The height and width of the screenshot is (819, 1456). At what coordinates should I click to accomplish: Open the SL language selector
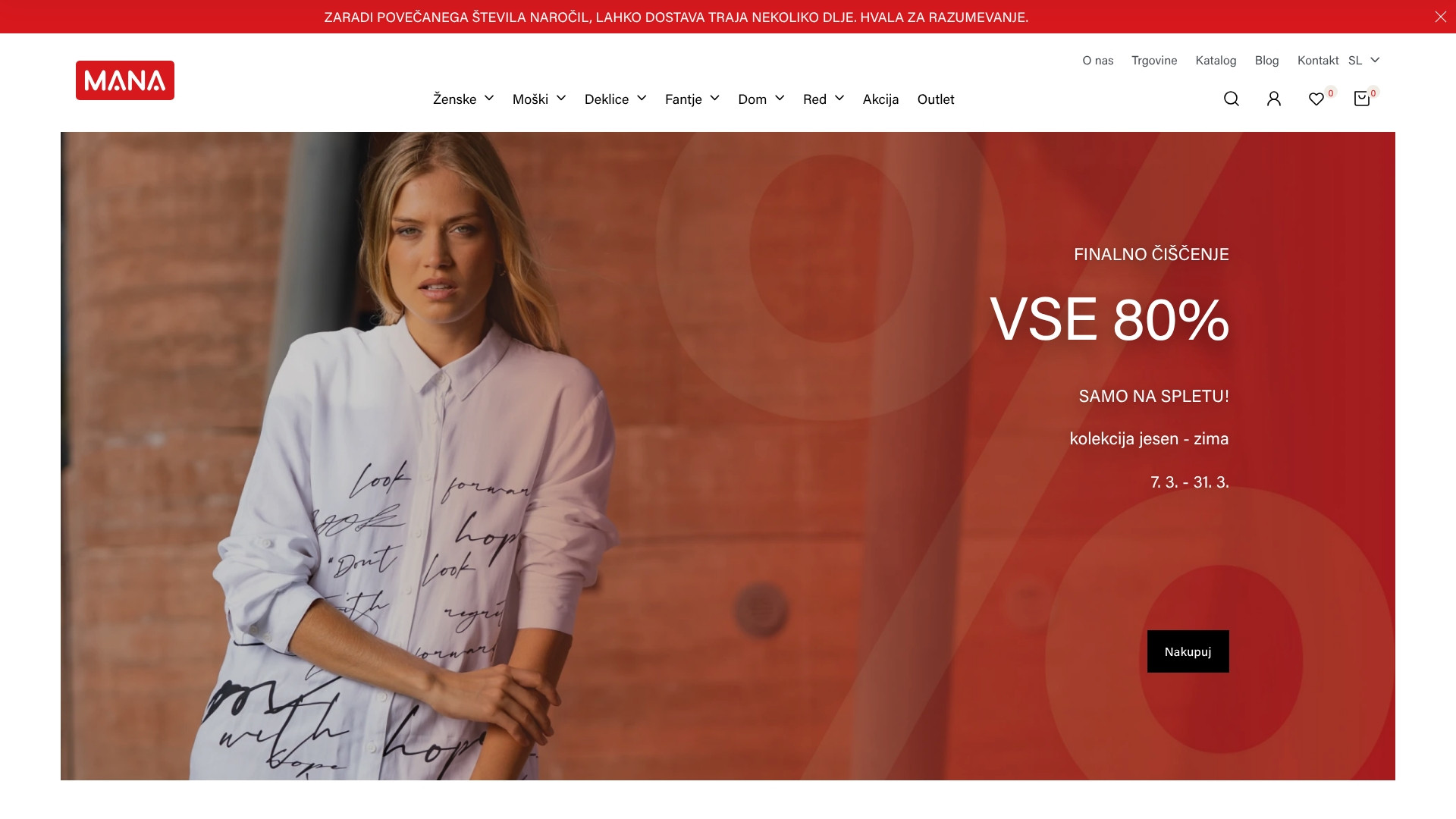point(1364,60)
